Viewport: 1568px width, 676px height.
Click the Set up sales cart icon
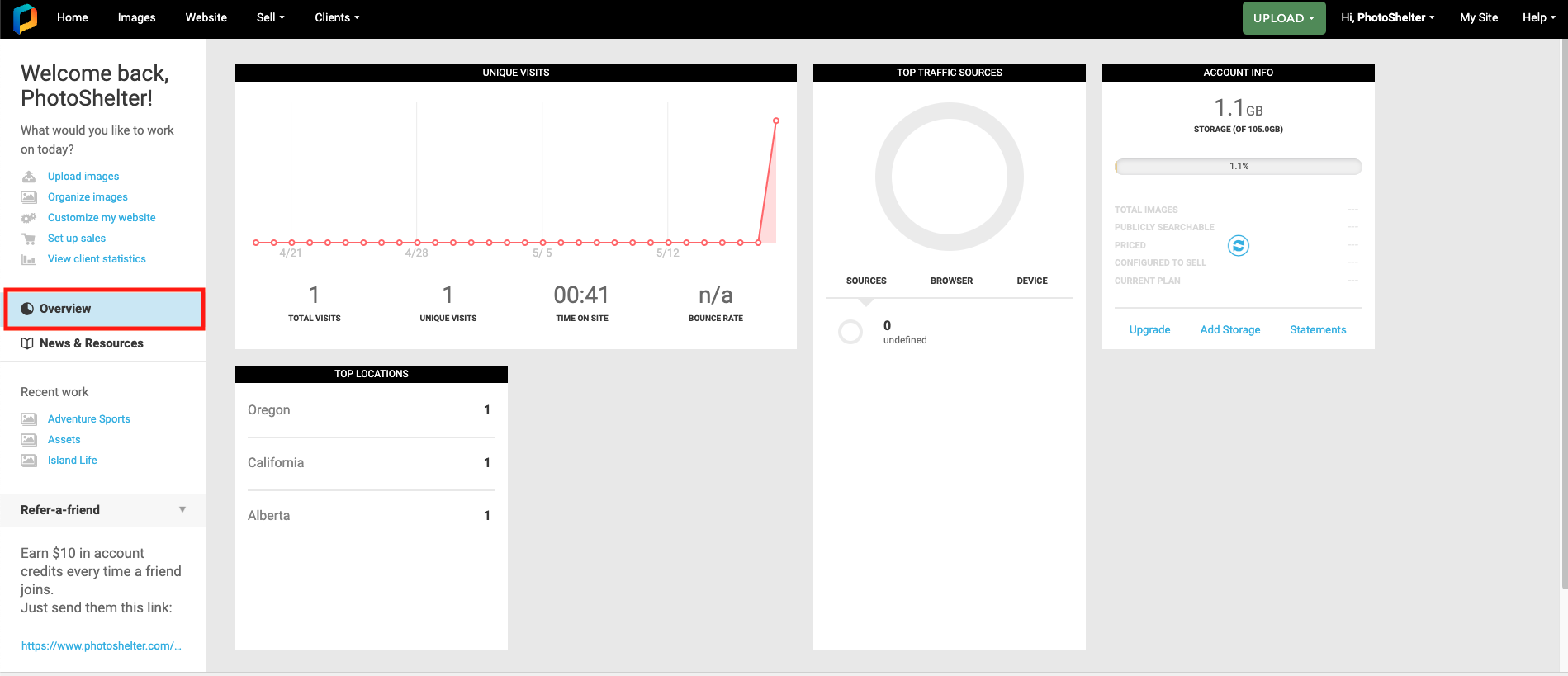pyautogui.click(x=29, y=239)
